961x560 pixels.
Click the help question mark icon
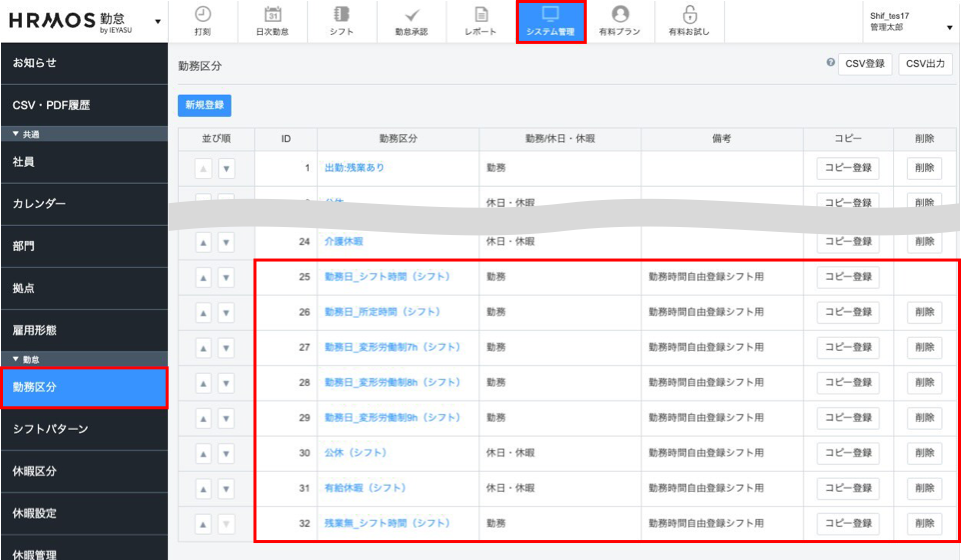[830, 63]
